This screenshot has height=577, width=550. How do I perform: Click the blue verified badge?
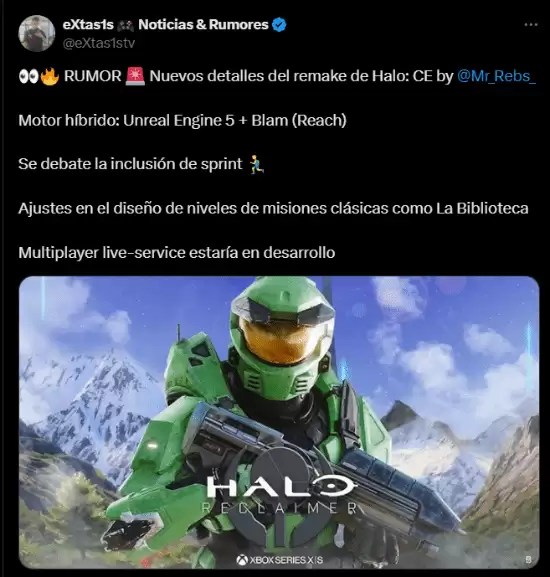(279, 25)
